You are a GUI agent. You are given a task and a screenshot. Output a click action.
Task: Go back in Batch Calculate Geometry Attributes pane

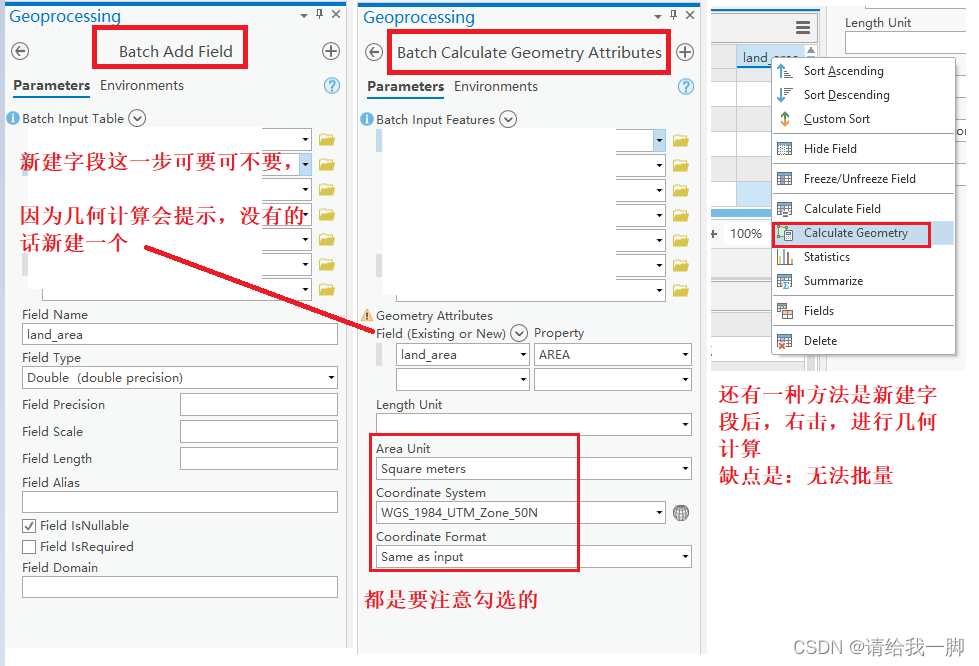point(374,52)
